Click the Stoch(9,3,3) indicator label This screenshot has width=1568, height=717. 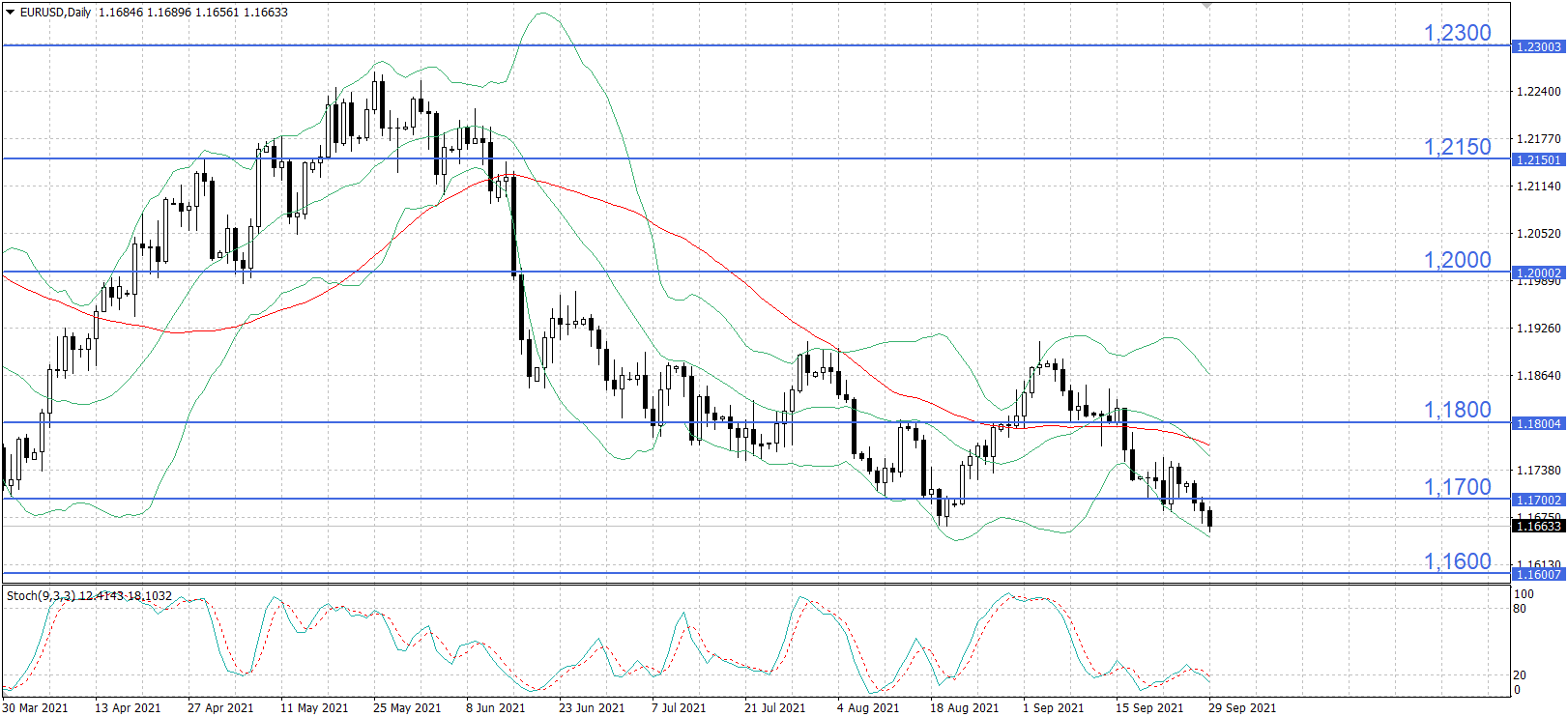pos(41,595)
